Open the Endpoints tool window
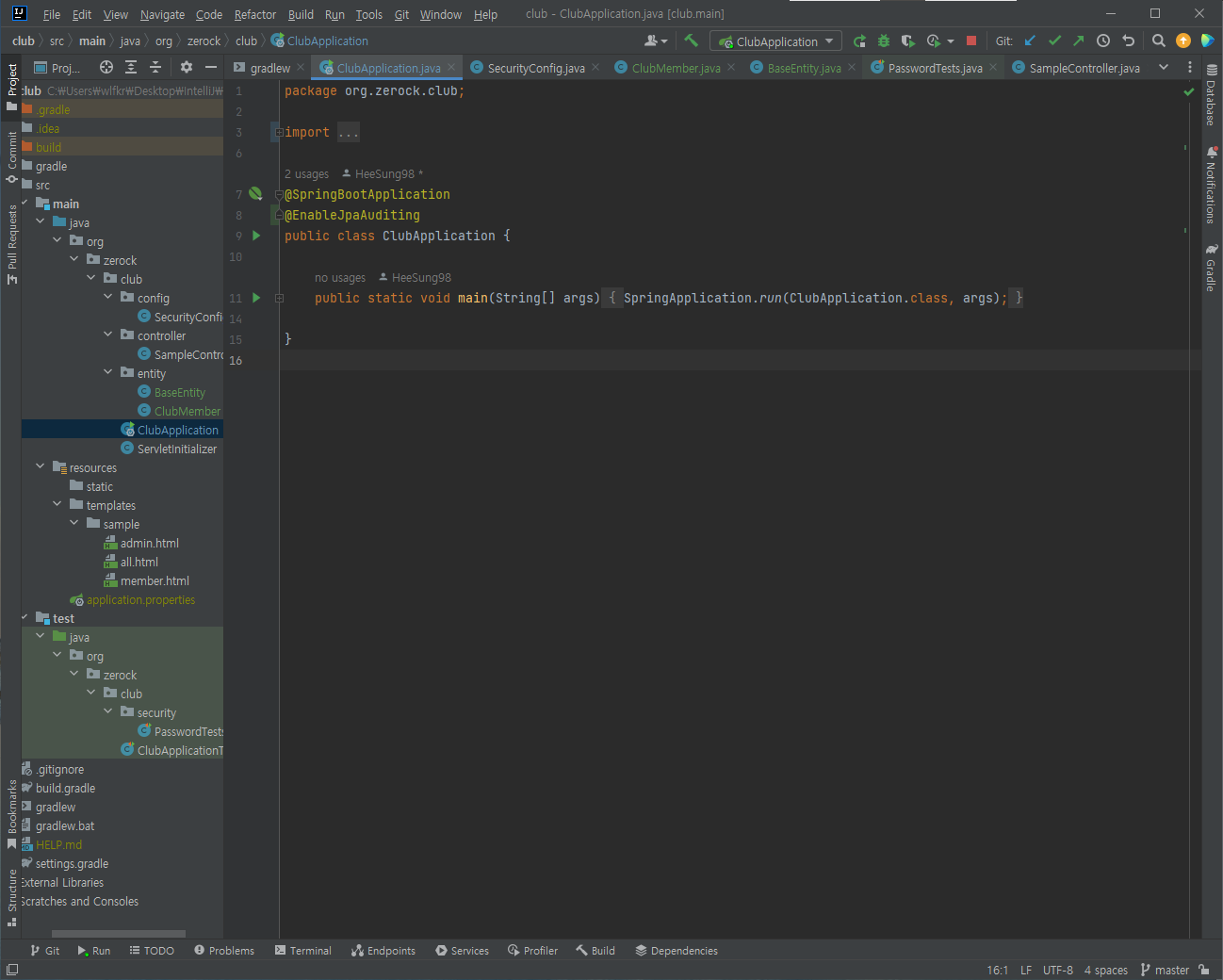 [x=383, y=951]
